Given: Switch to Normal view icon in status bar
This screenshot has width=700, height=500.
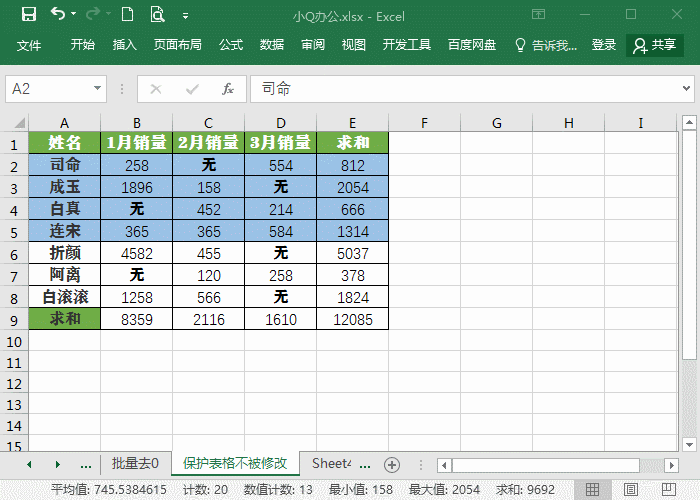Looking at the screenshot, I should tap(592, 489).
